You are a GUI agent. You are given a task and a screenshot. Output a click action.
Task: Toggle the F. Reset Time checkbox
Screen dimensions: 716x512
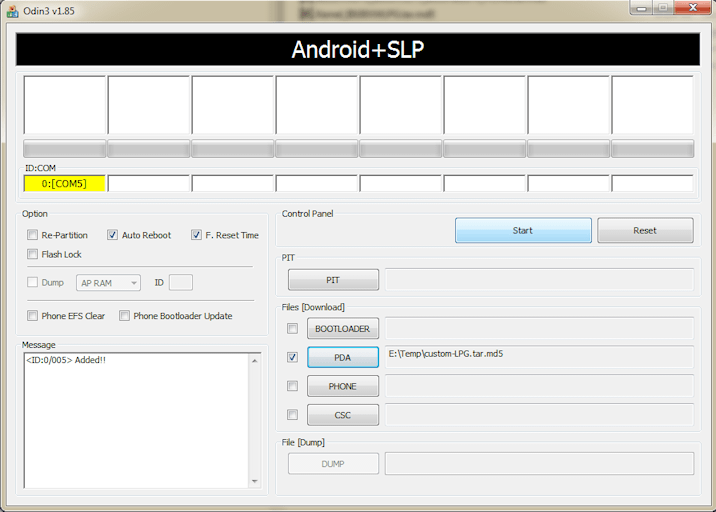196,235
